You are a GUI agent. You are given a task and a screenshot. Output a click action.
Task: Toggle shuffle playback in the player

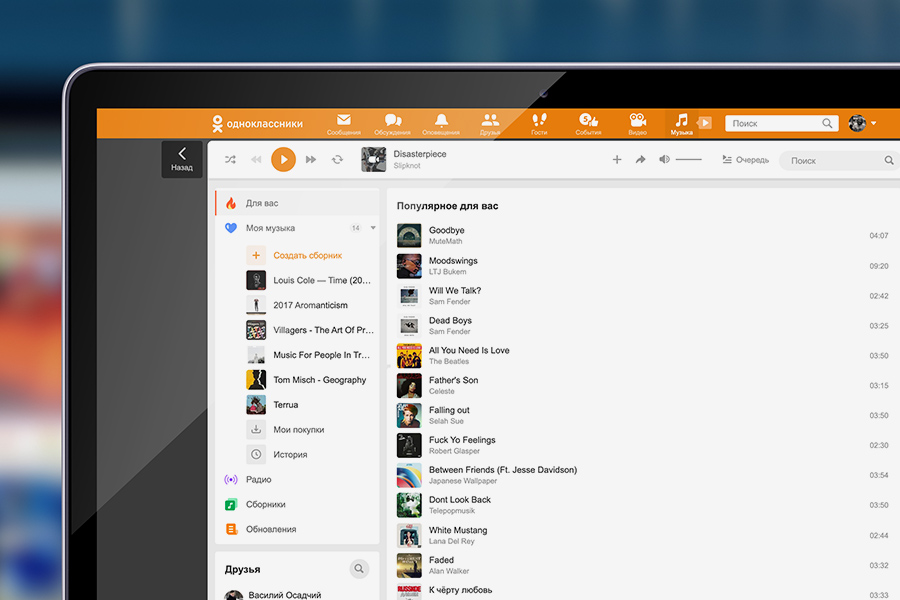click(x=230, y=160)
